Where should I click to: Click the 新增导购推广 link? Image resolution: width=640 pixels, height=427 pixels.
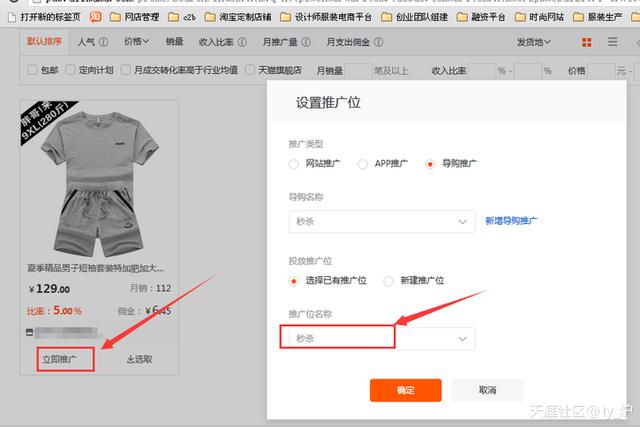coord(511,221)
